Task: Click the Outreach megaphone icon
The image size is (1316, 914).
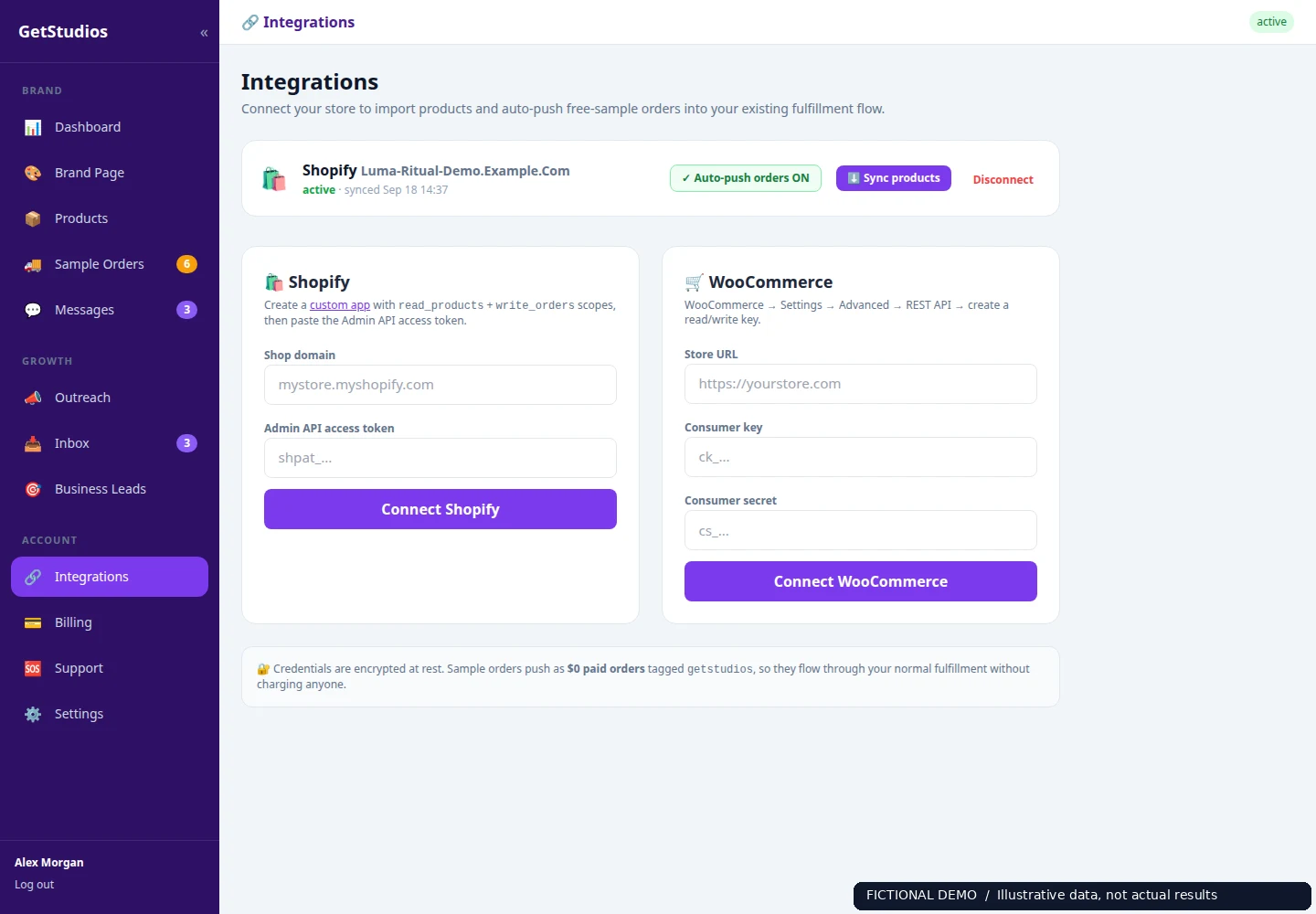Action: (33, 398)
